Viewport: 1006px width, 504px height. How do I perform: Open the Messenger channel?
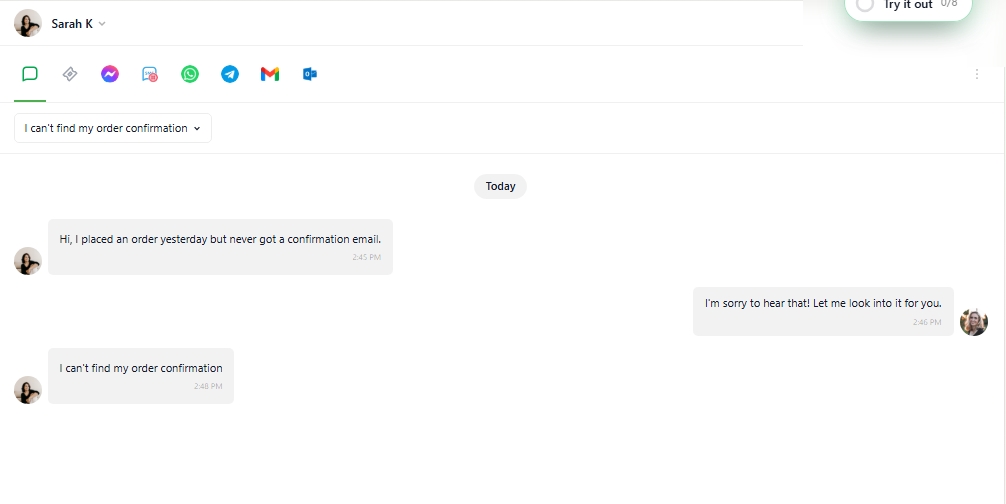(x=110, y=74)
